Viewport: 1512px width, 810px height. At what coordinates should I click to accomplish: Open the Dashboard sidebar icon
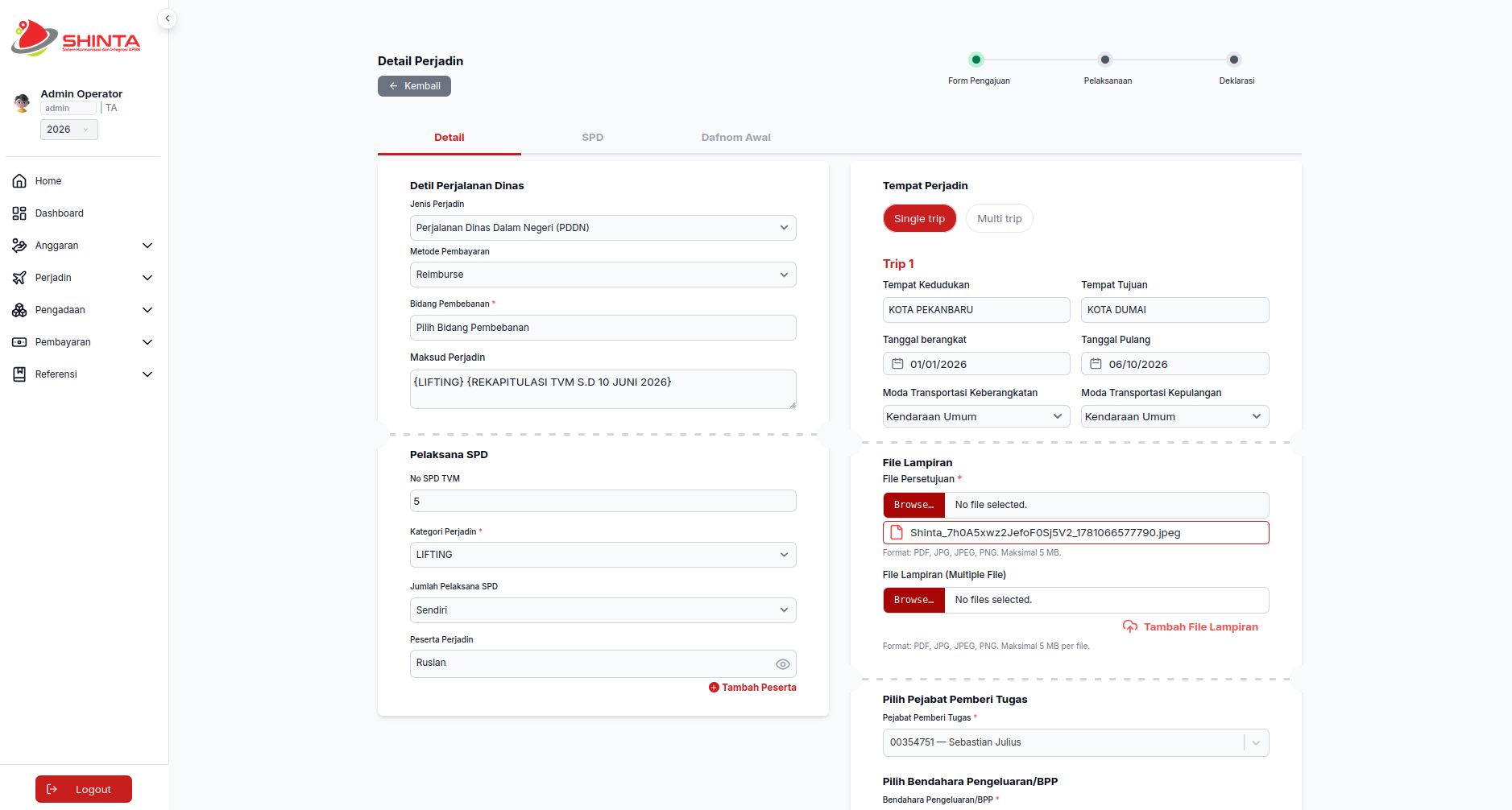point(19,213)
